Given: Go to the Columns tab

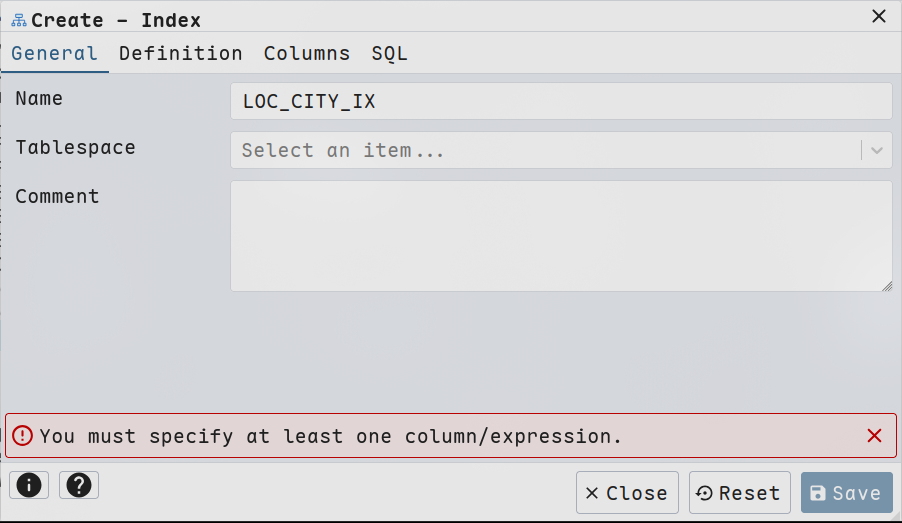Looking at the screenshot, I should point(307,54).
